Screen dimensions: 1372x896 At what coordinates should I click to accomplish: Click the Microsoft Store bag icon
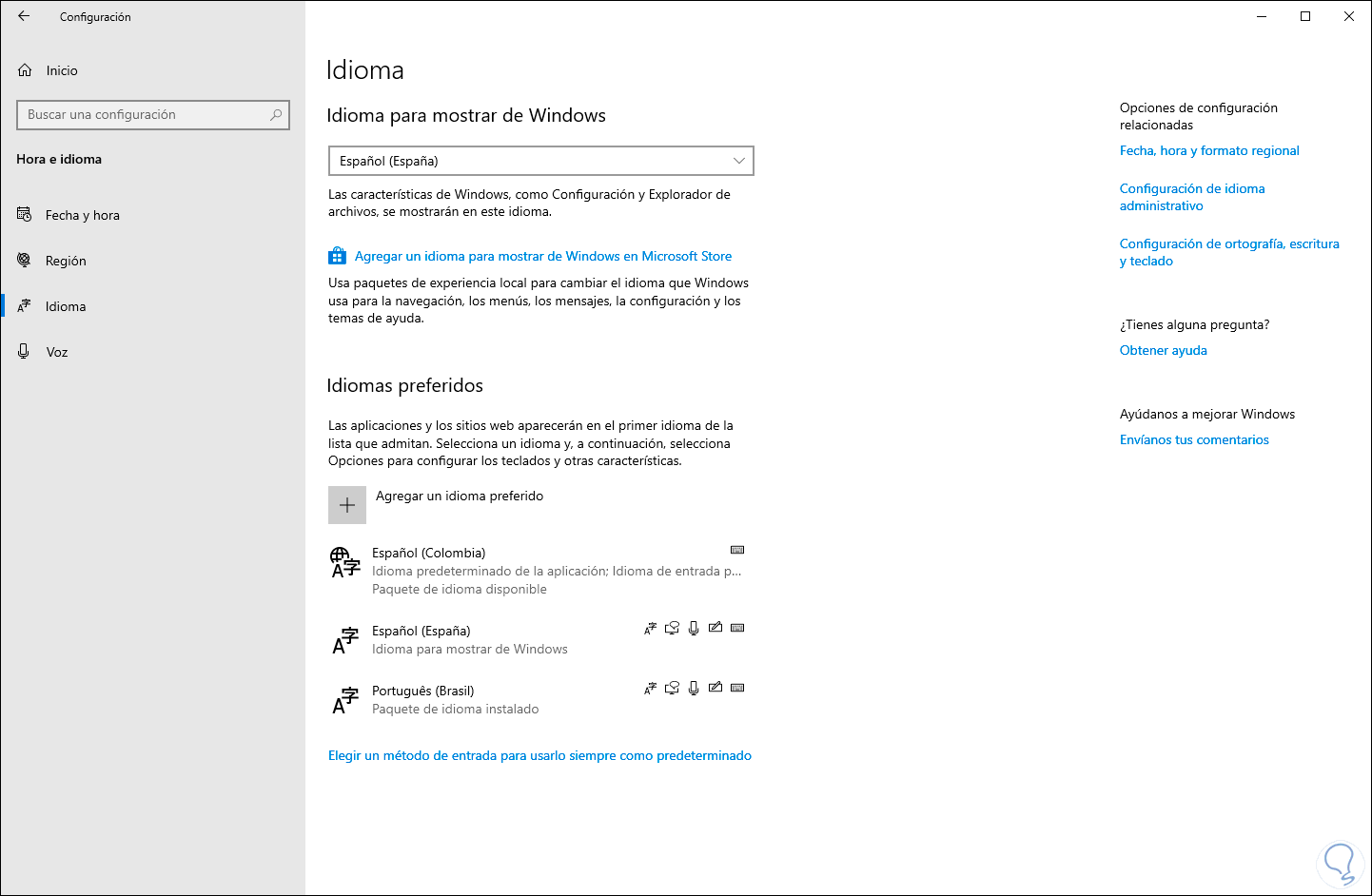(x=337, y=256)
